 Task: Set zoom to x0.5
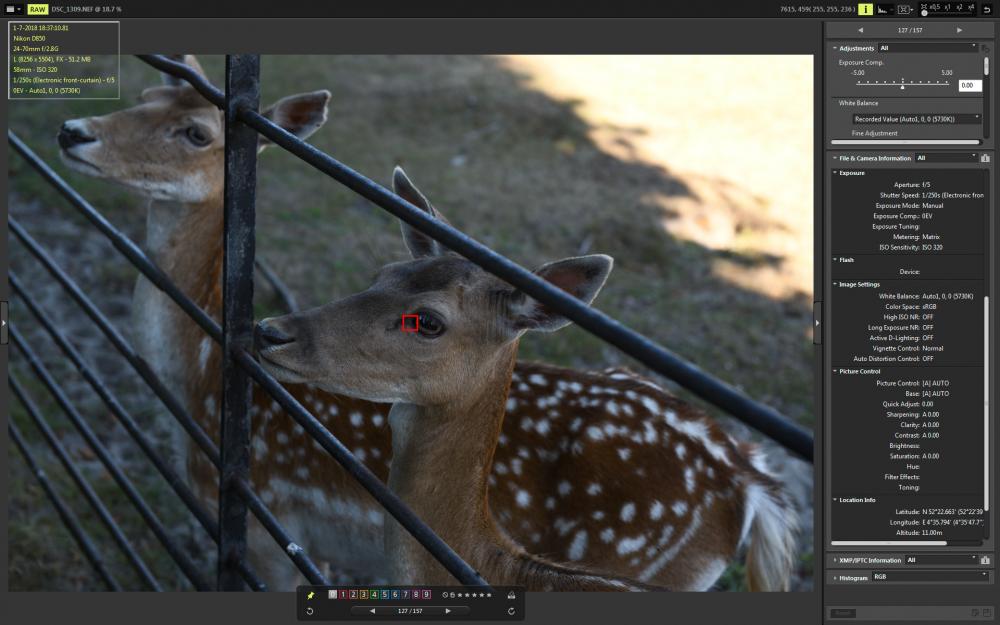(935, 7)
